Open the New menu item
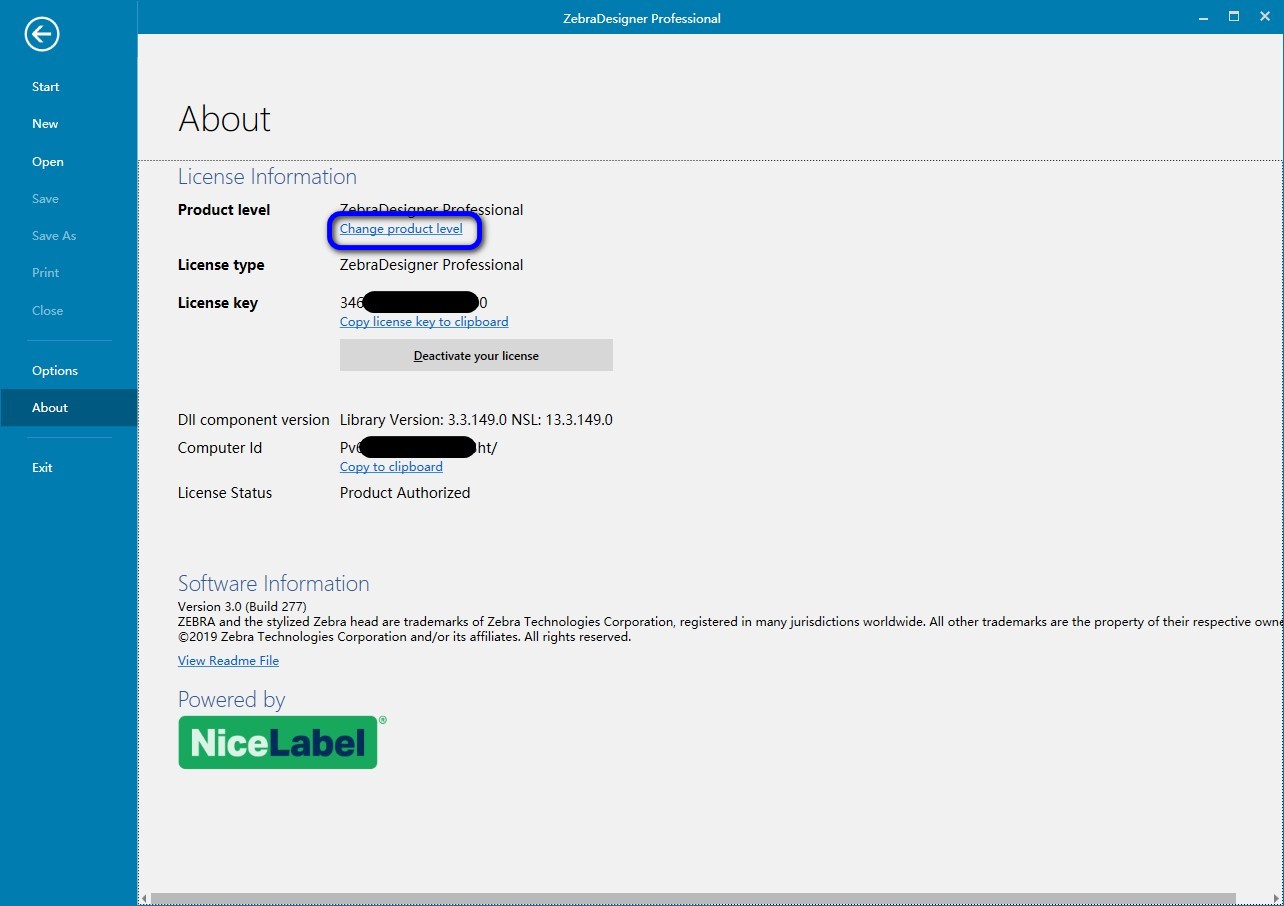This screenshot has width=1284, height=906. [45, 123]
